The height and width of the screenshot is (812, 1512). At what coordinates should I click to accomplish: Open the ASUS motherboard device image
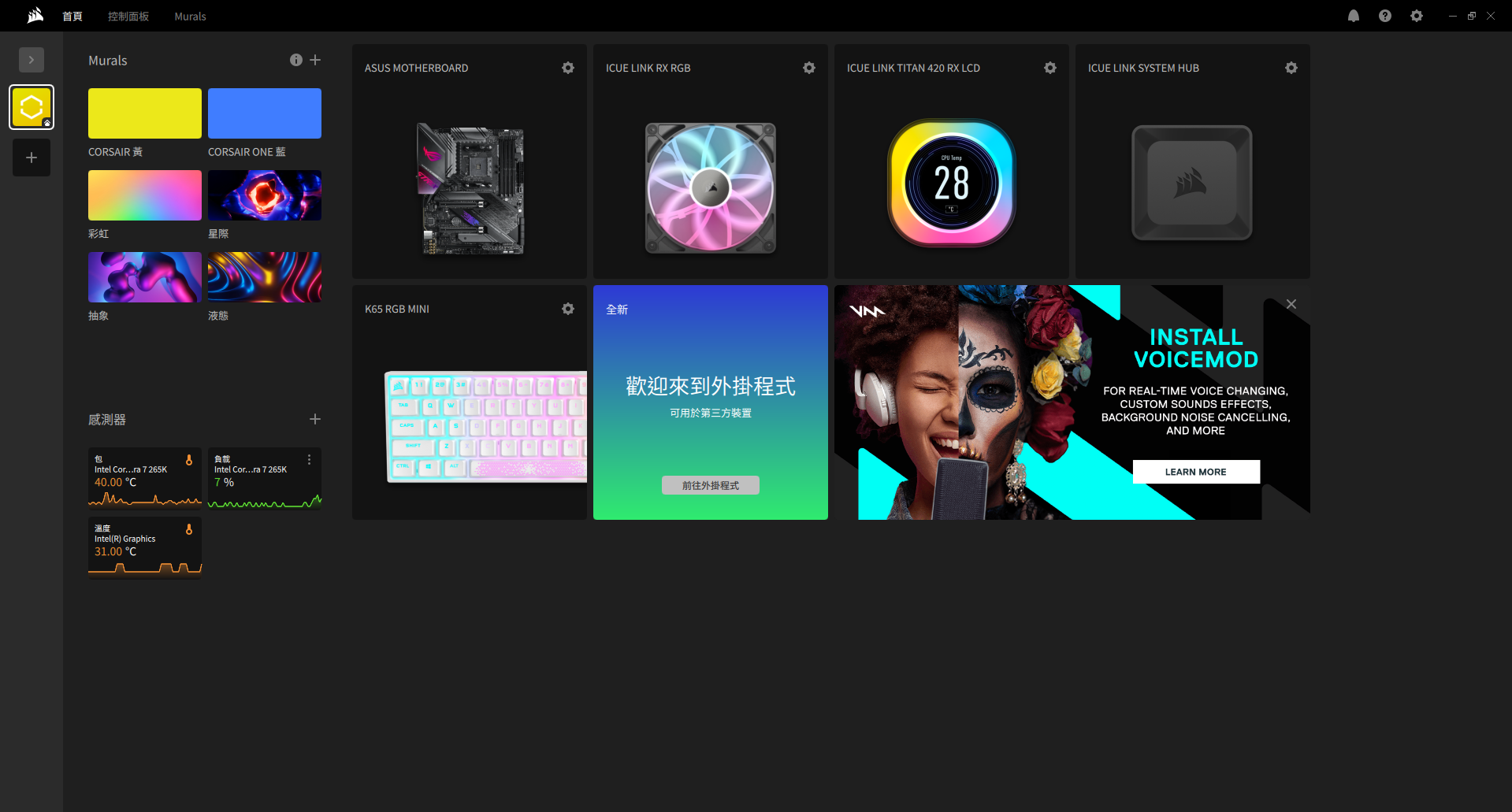[x=470, y=189]
